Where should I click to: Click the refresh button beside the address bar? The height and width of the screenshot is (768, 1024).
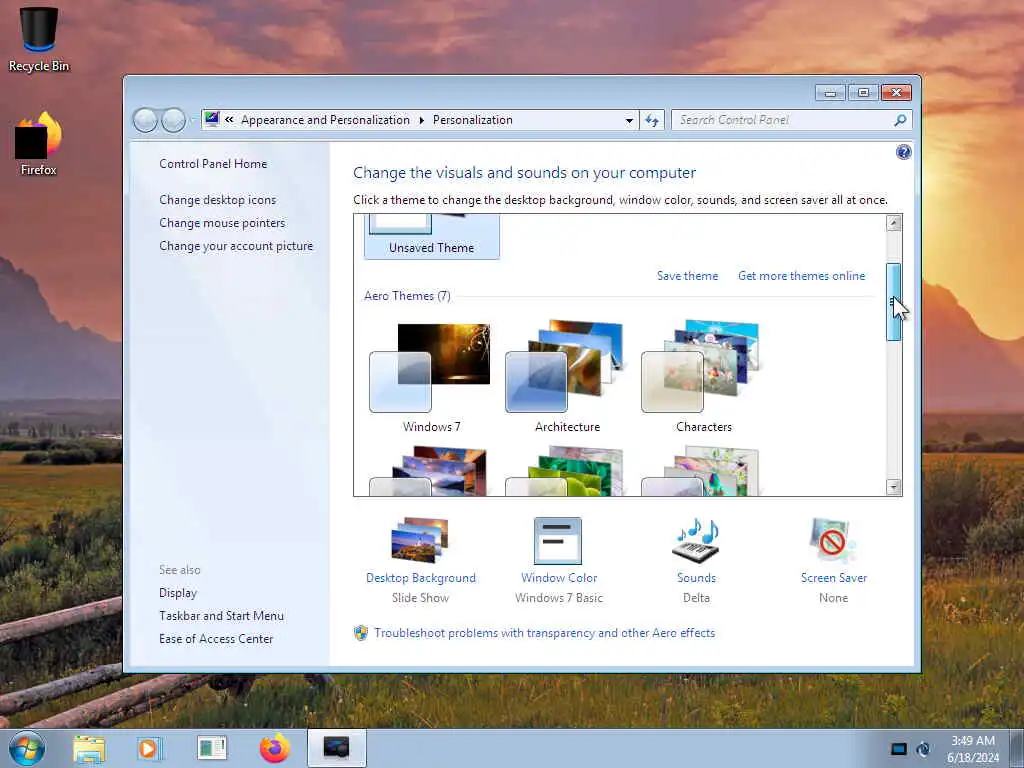click(x=652, y=120)
